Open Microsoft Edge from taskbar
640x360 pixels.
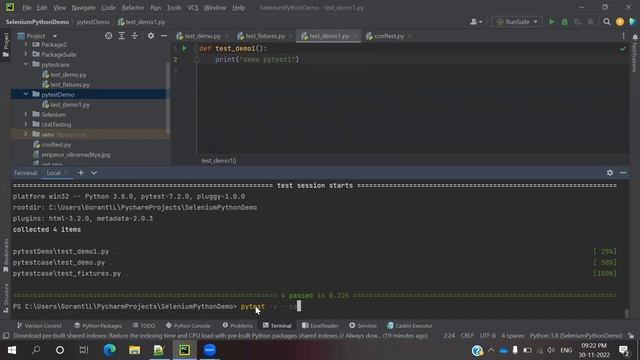coord(109,350)
